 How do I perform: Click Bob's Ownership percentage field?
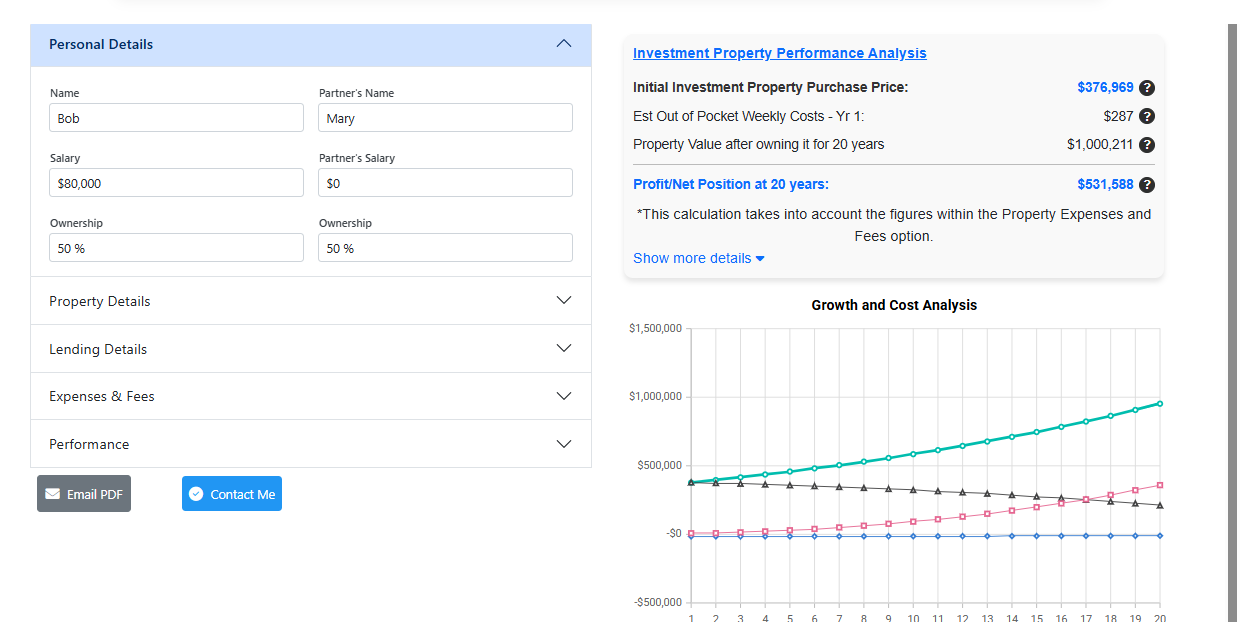[x=176, y=248]
